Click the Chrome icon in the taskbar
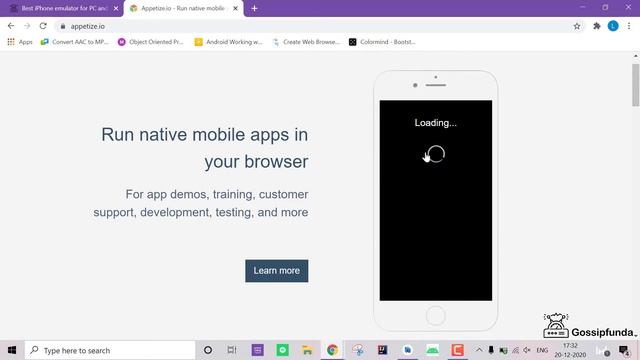640x360 pixels. click(332, 350)
